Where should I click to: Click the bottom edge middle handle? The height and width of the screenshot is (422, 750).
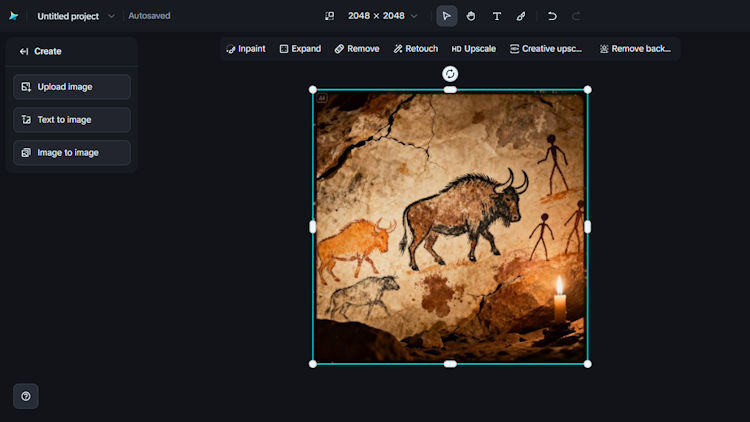pos(450,364)
